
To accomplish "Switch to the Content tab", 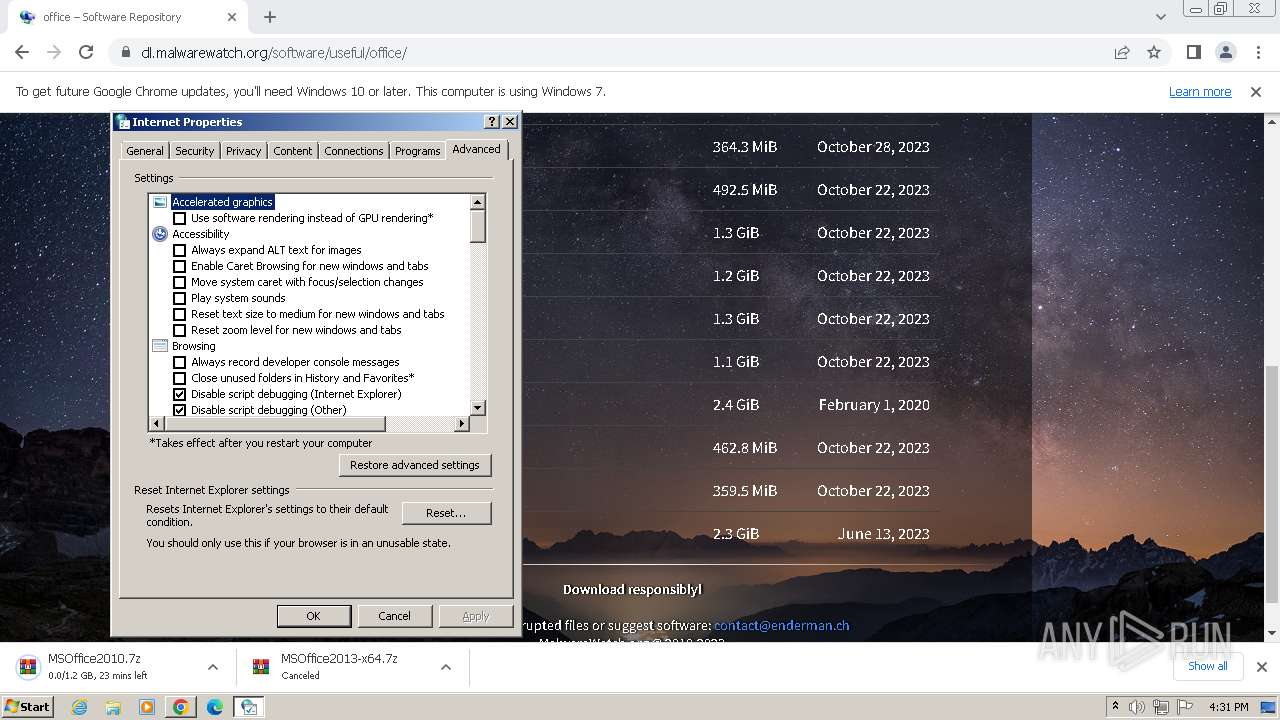I will [x=293, y=151].
